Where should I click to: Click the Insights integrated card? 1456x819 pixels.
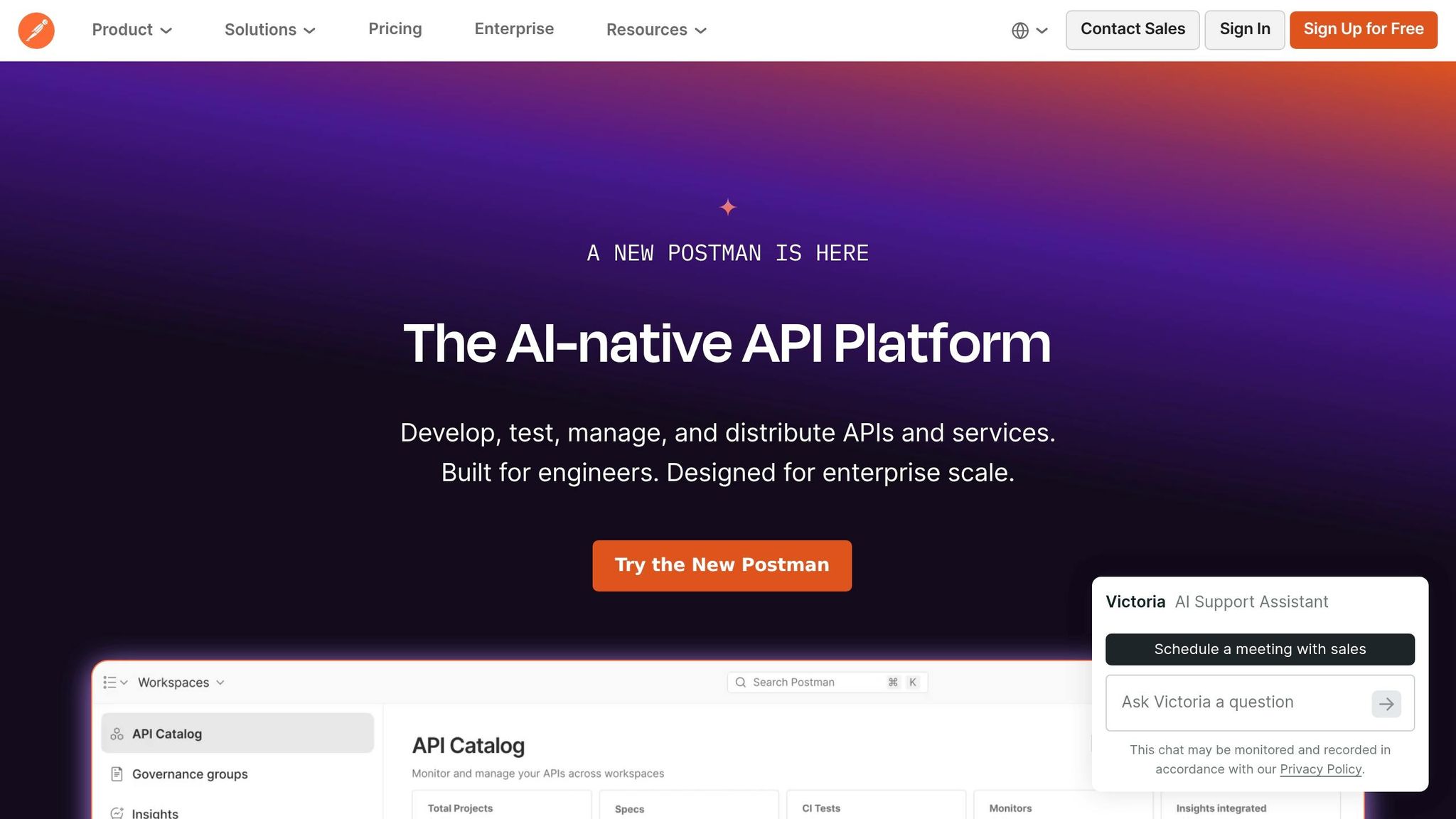tap(1251, 805)
